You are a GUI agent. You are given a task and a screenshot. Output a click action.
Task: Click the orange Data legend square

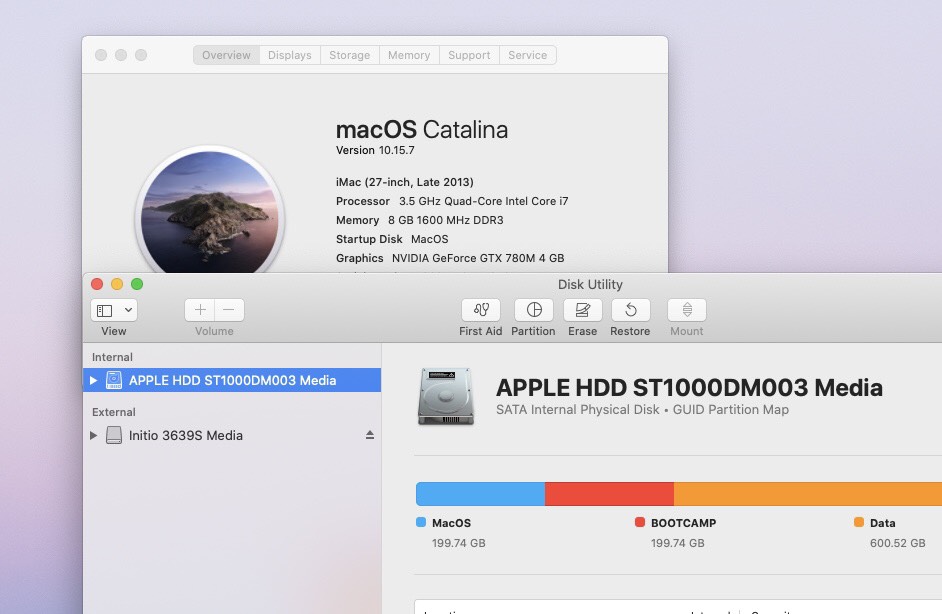(x=859, y=522)
